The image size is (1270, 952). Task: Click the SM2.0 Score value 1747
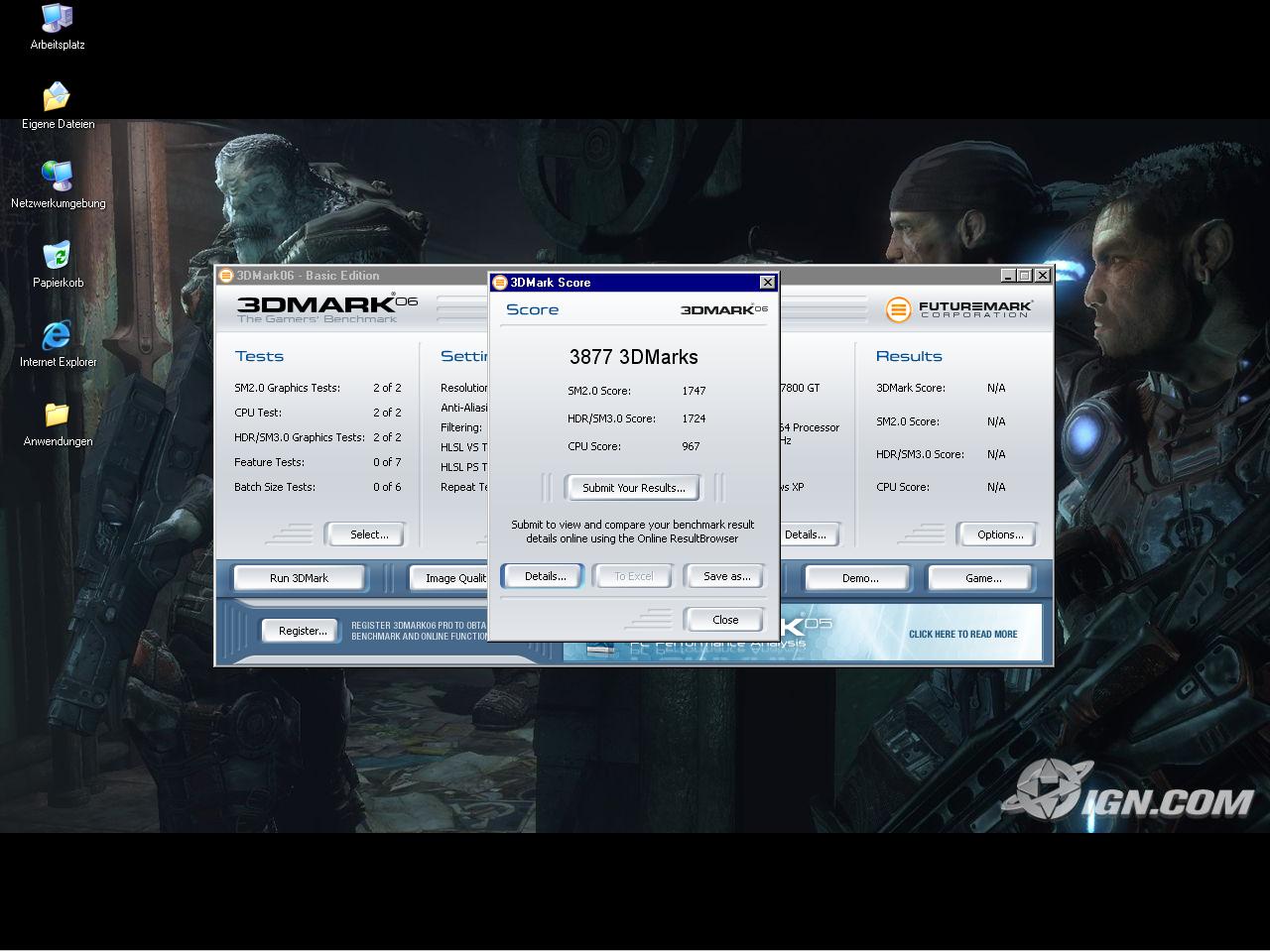click(x=694, y=391)
